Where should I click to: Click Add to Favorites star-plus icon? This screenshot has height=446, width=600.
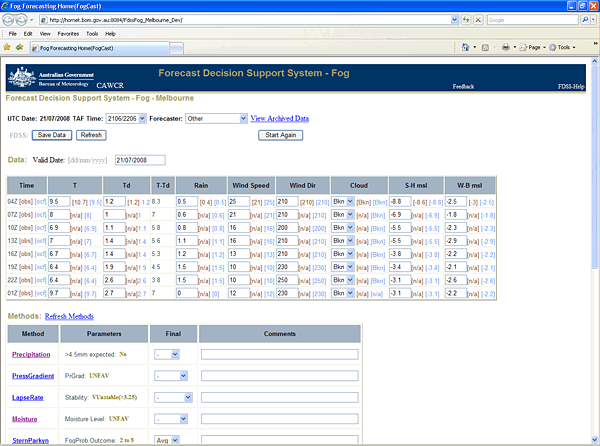[19, 47]
